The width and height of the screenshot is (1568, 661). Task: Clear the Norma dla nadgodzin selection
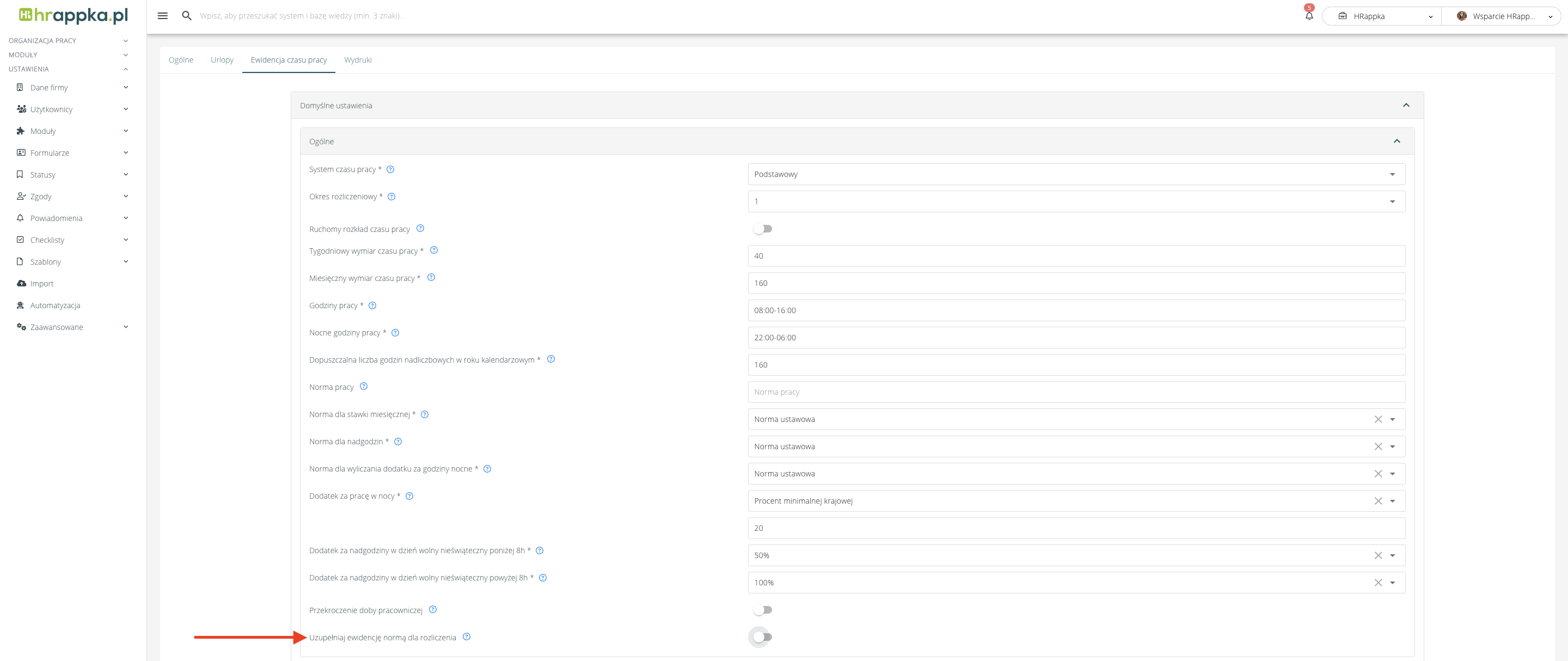coord(1377,446)
